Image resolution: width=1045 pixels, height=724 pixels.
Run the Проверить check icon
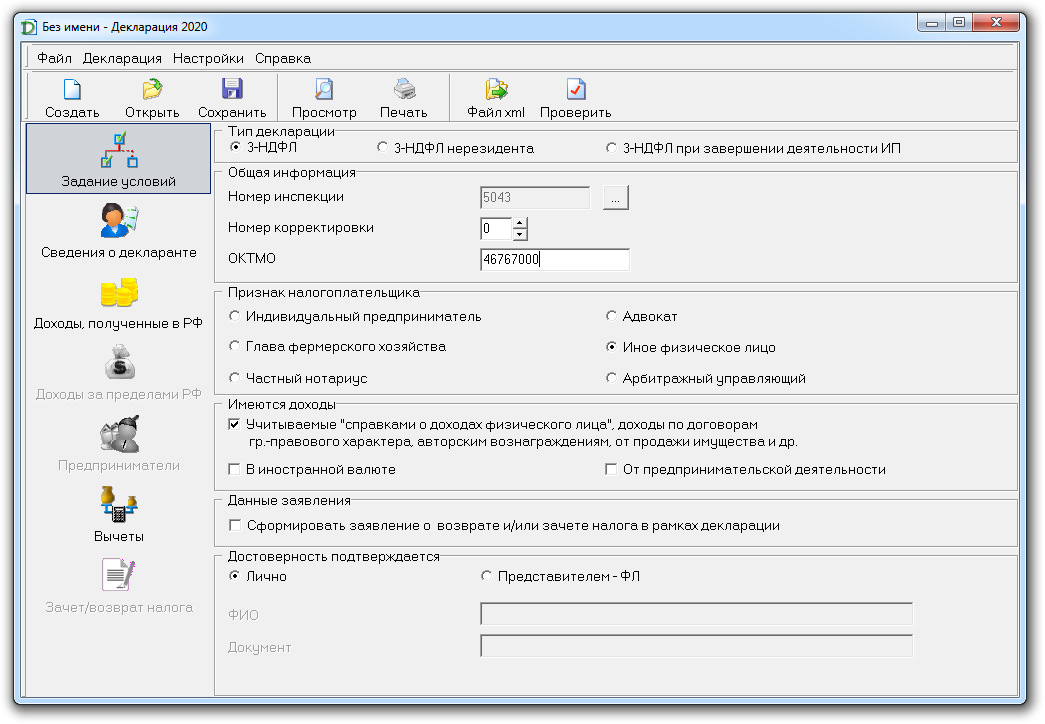click(x=576, y=89)
